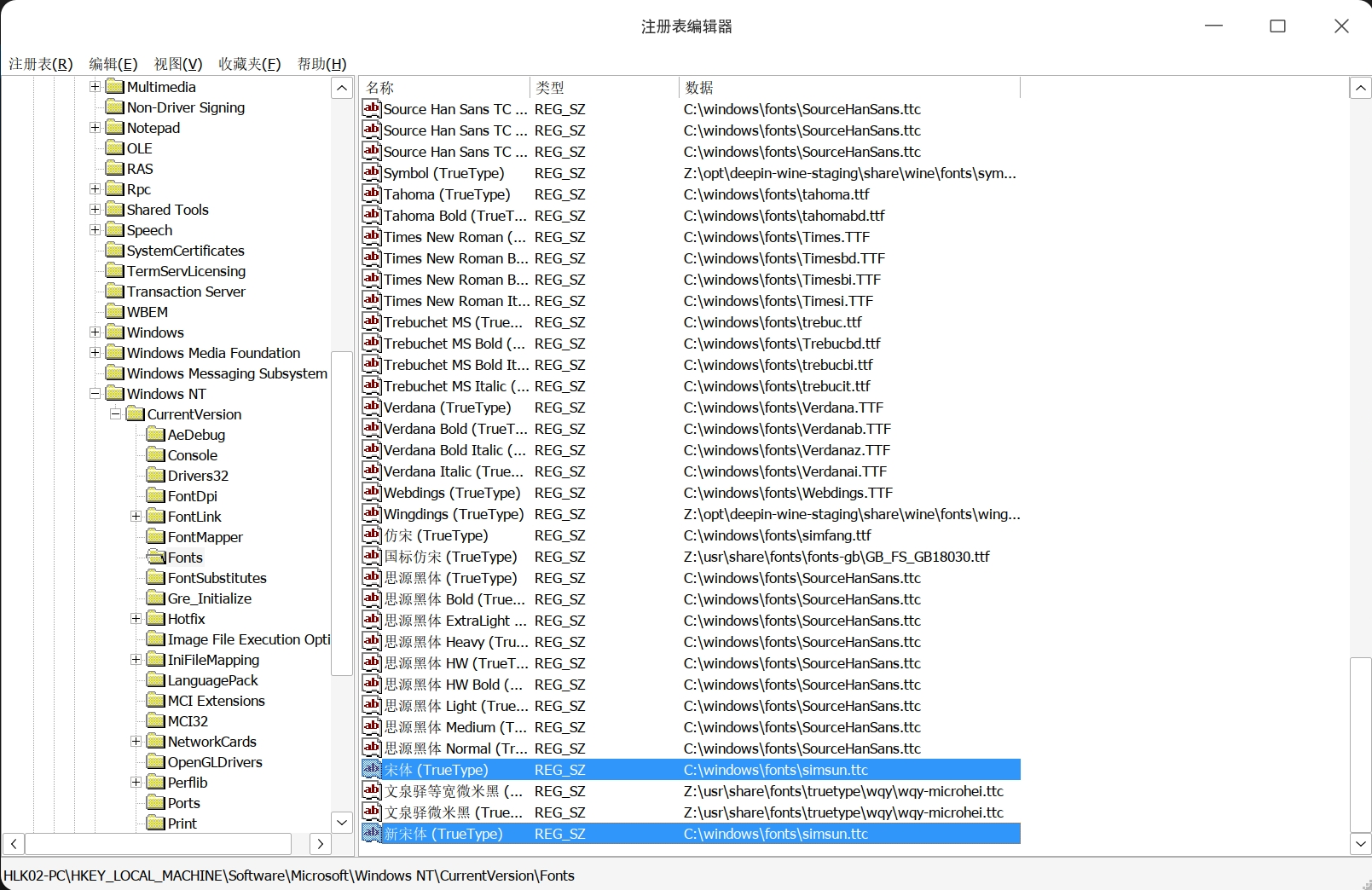Click tree panel scroll-down arrow
Viewport: 1372px width, 890px height.
pos(342,823)
